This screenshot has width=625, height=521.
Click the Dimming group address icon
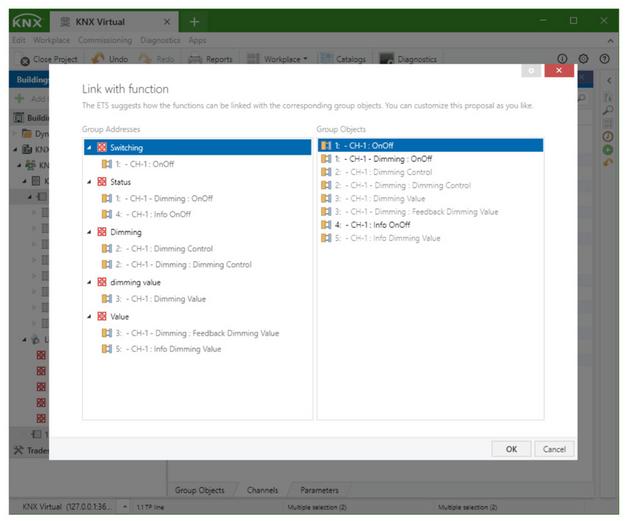click(x=102, y=232)
